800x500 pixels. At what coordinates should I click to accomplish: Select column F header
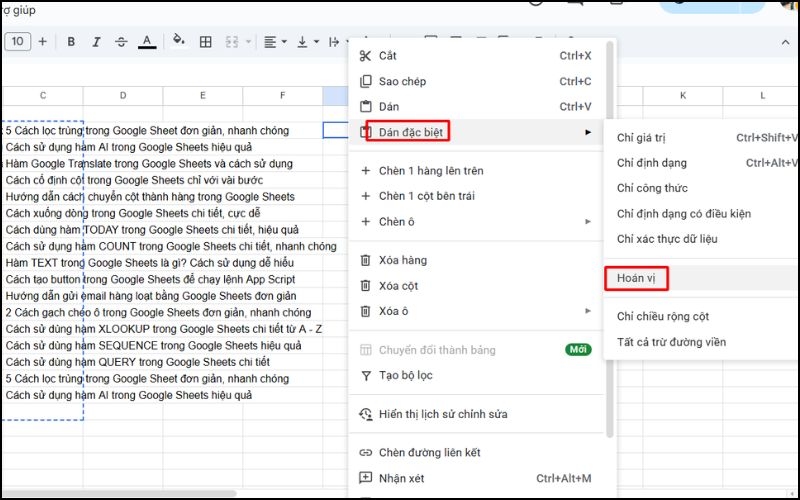283,96
